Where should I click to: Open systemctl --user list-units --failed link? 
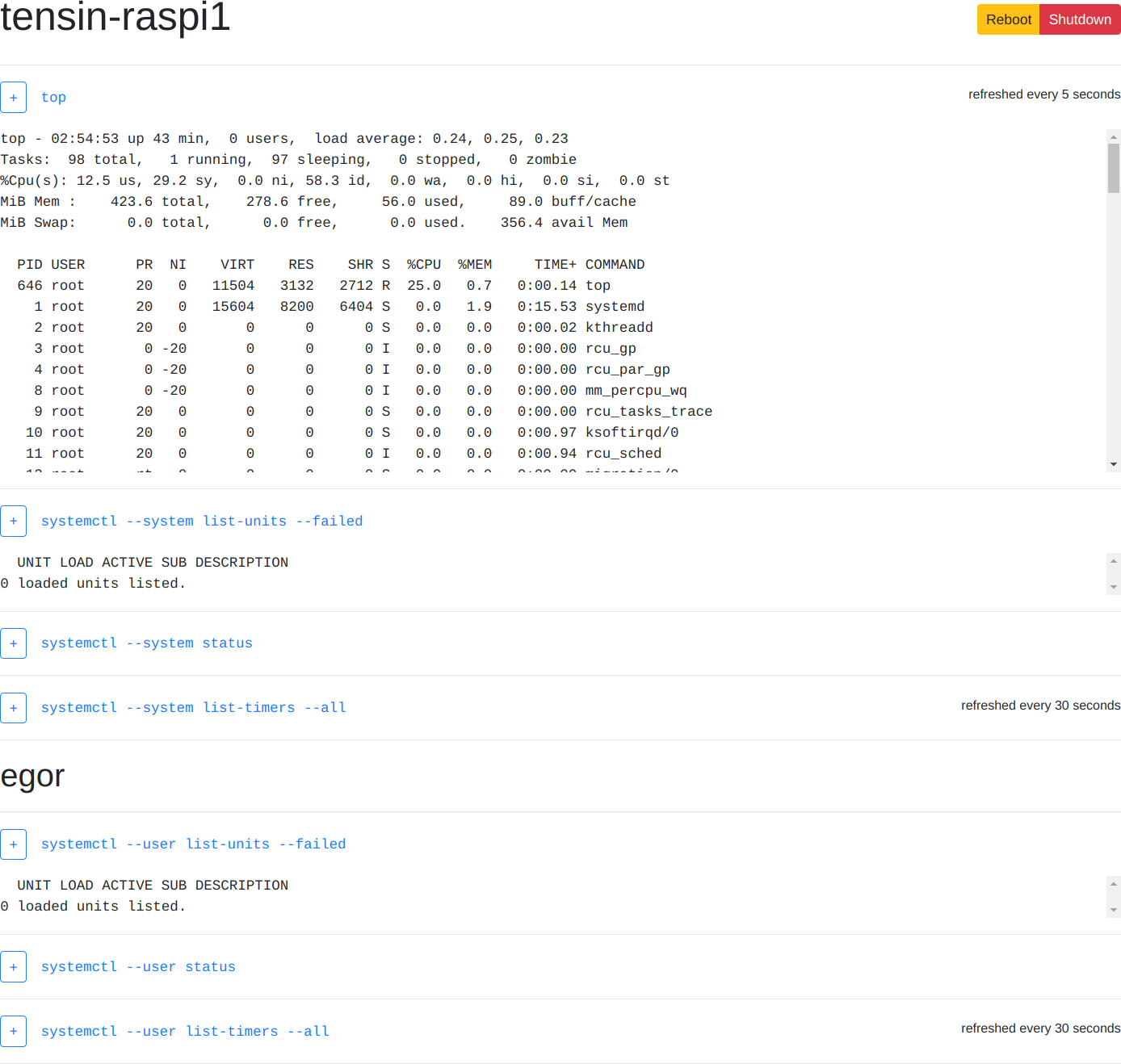coord(194,844)
